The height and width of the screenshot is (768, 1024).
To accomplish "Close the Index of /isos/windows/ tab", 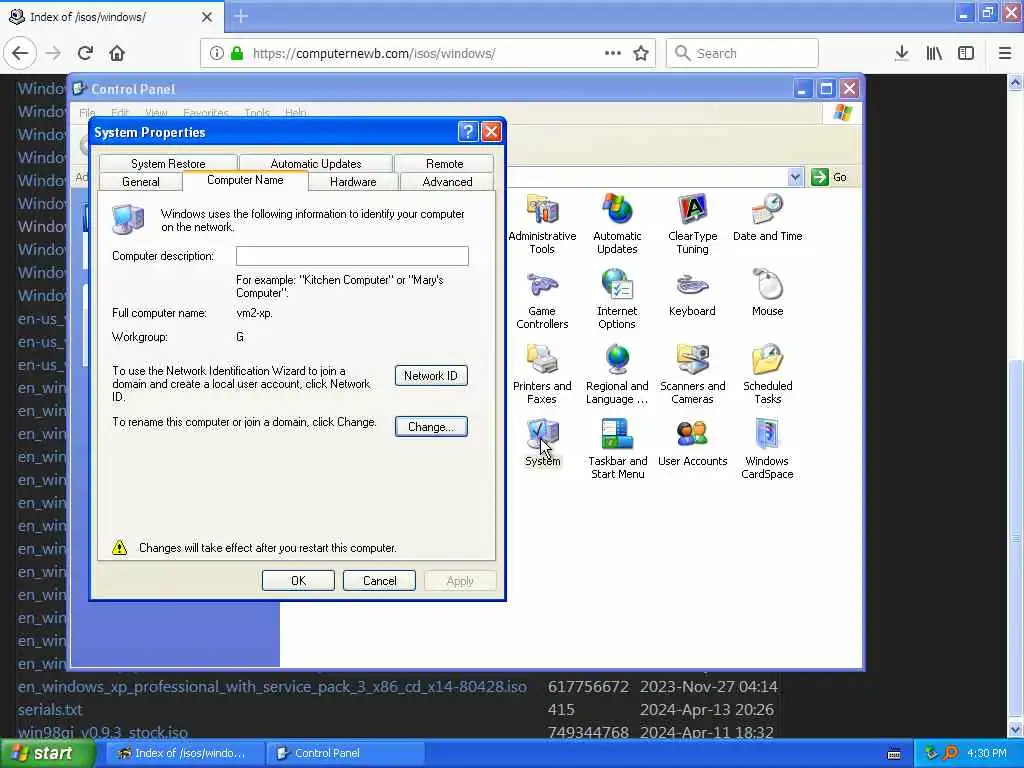I will (x=206, y=17).
